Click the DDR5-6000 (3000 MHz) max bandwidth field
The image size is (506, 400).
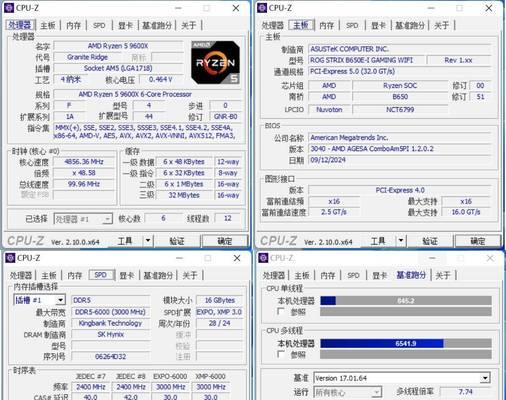tap(111, 312)
